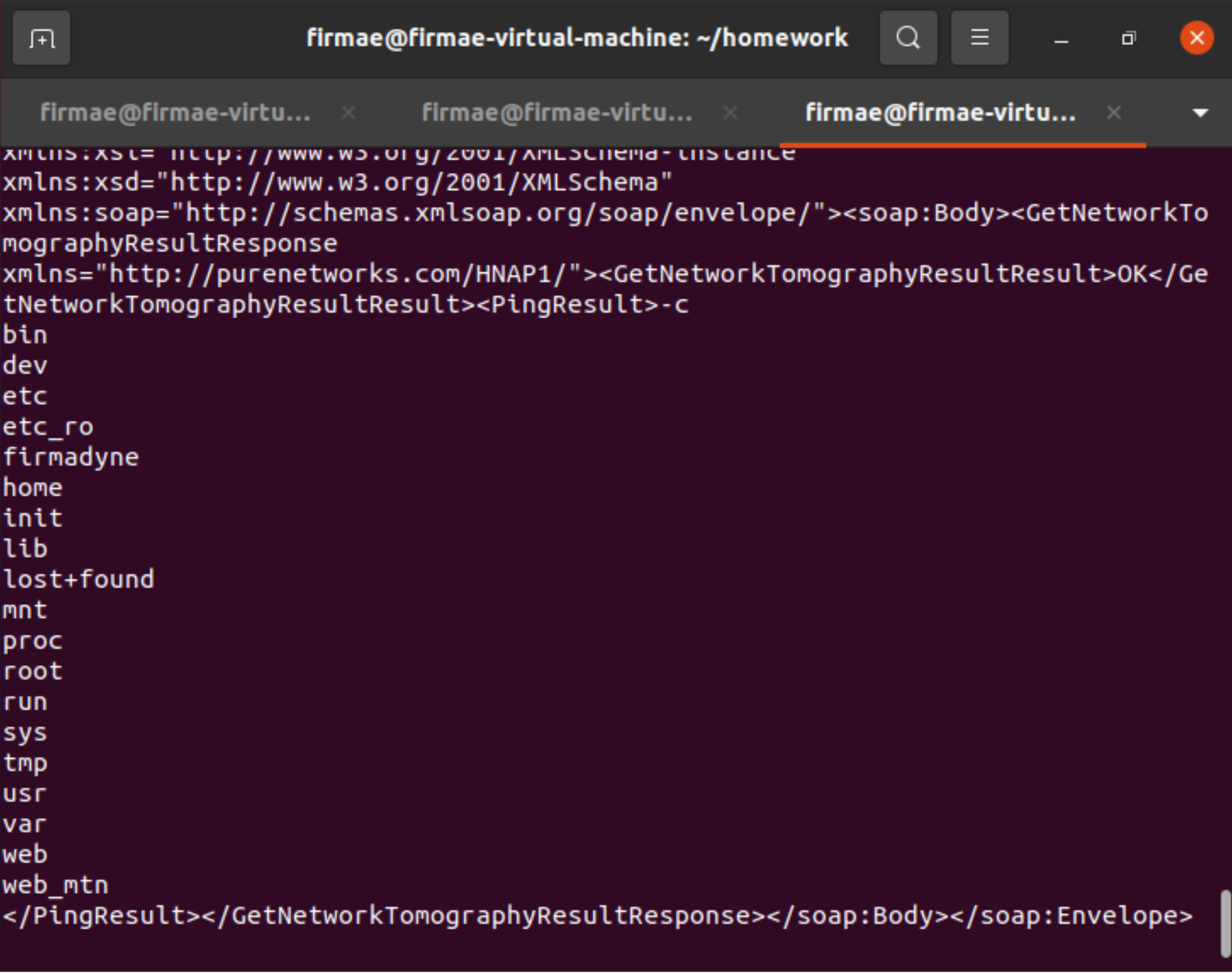Minimize the terminal window
Viewport: 1232px width, 973px height.
[x=1061, y=39]
